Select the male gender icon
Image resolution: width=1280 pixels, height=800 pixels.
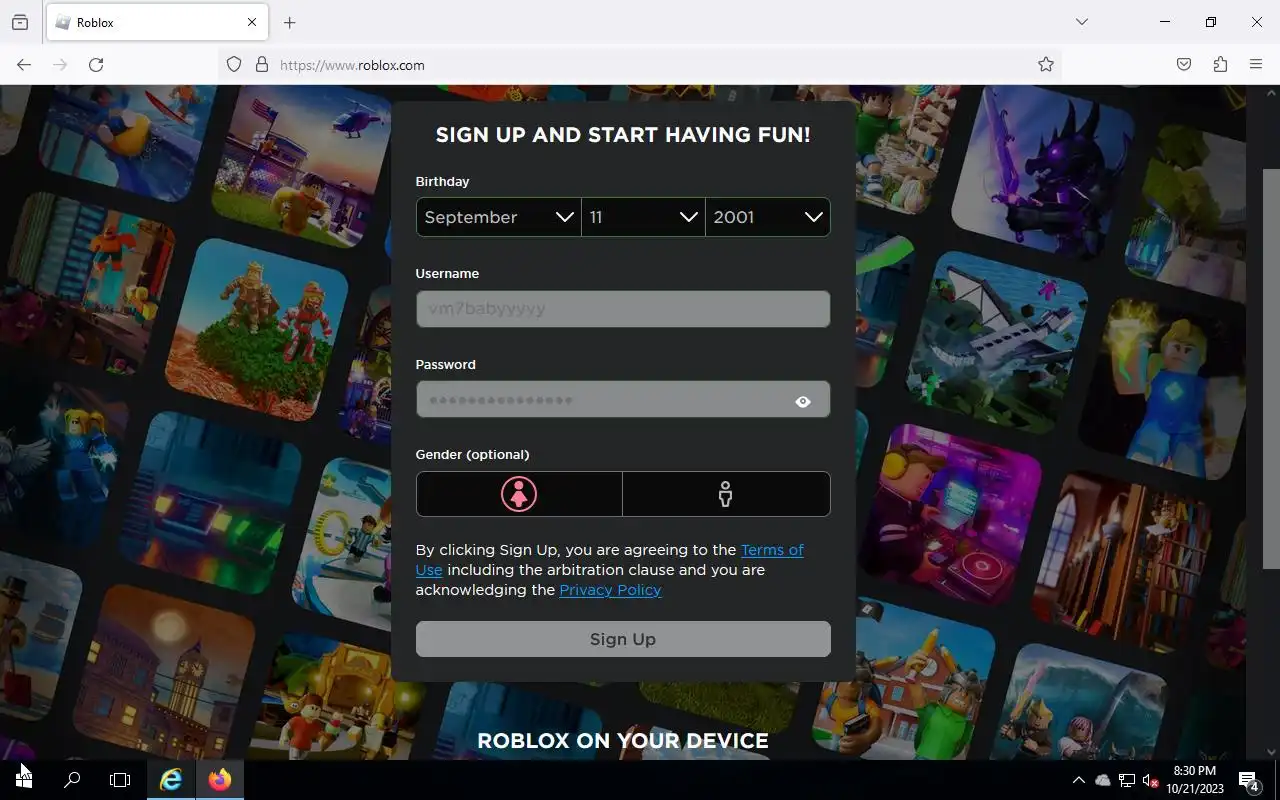click(726, 494)
